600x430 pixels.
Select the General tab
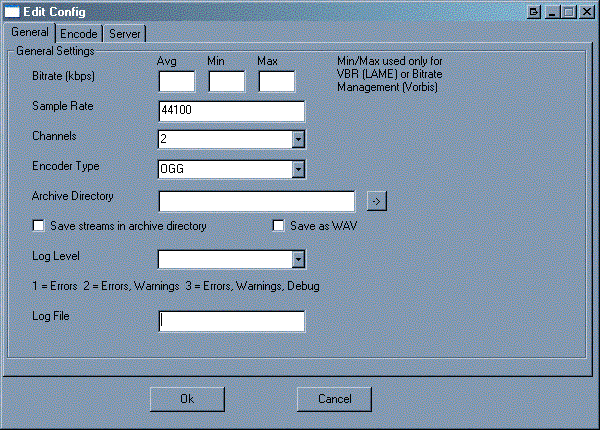30,33
